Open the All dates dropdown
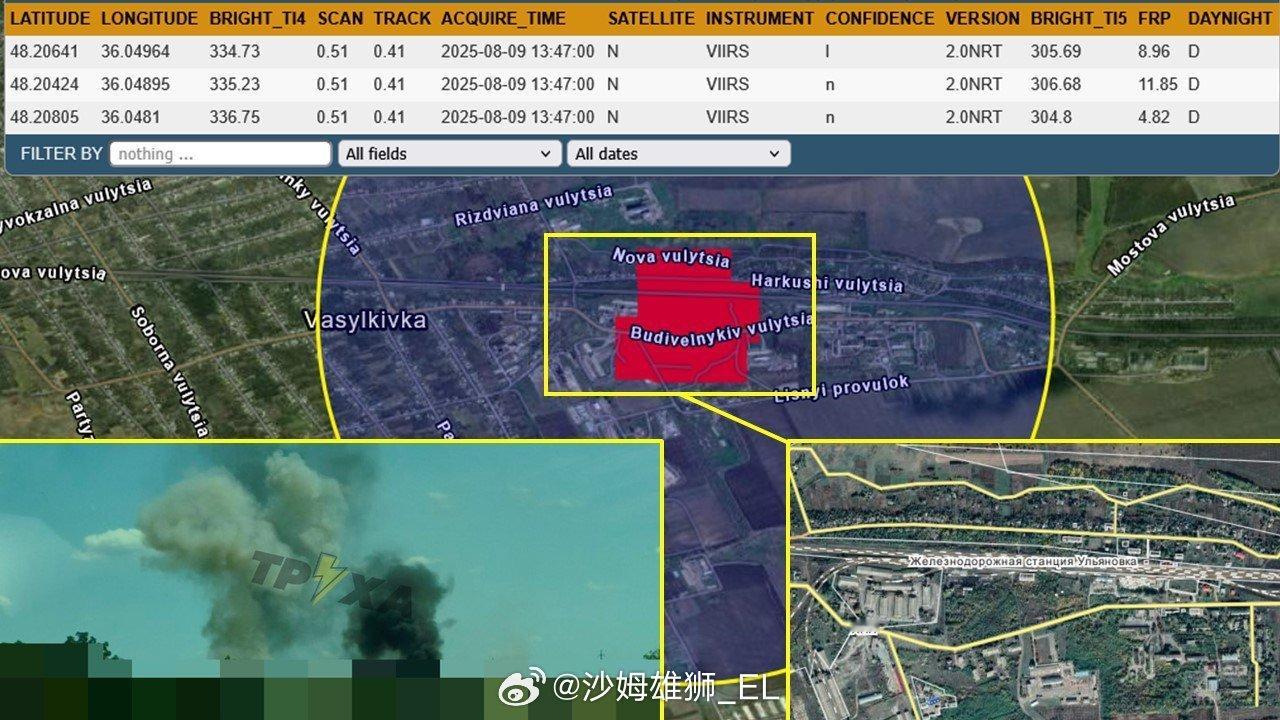1280x720 pixels. pos(678,154)
